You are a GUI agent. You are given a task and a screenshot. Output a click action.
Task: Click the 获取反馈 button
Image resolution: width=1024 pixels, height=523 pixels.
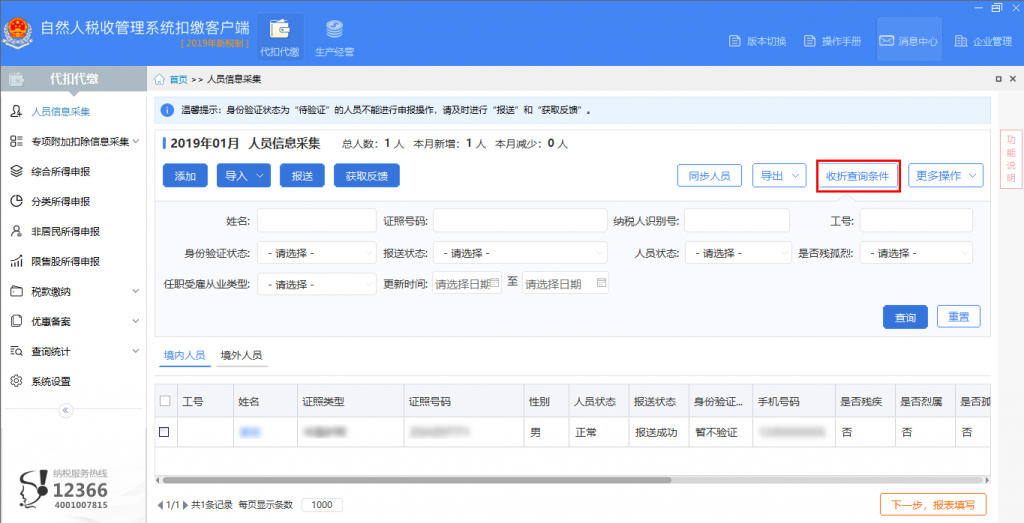click(x=366, y=176)
